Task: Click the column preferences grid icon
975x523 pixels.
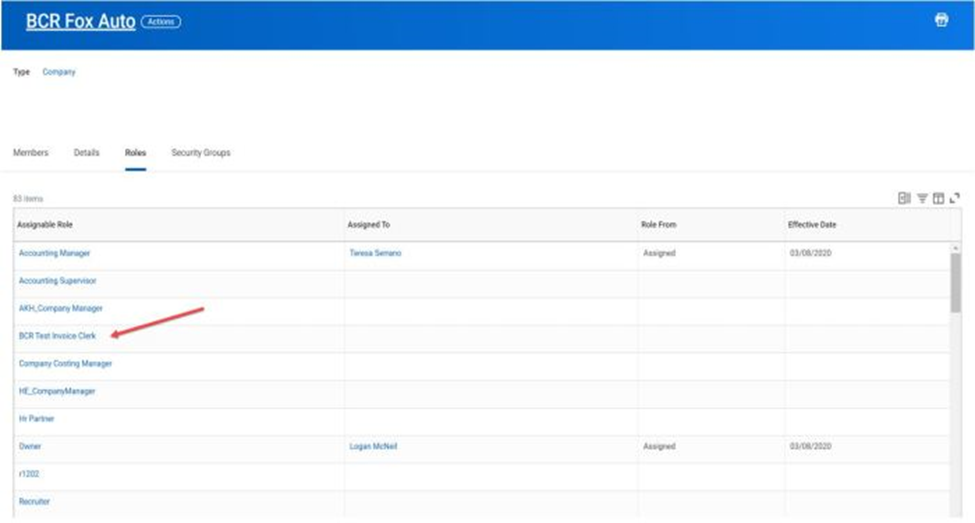Action: [x=939, y=199]
